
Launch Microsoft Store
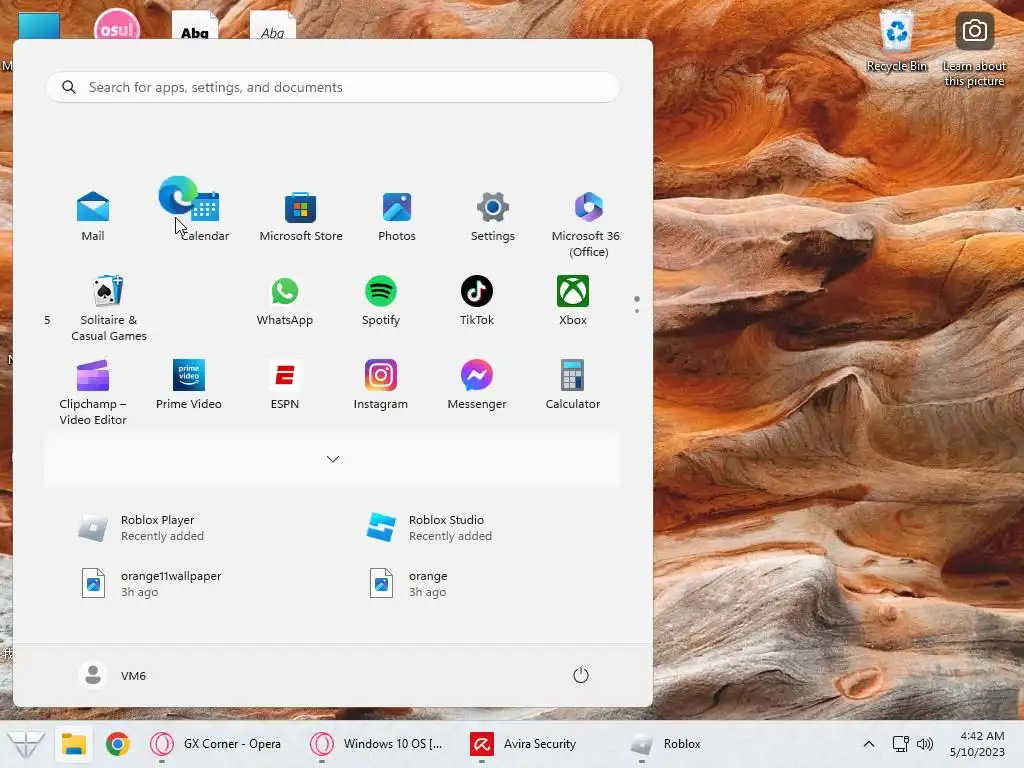tap(300, 216)
